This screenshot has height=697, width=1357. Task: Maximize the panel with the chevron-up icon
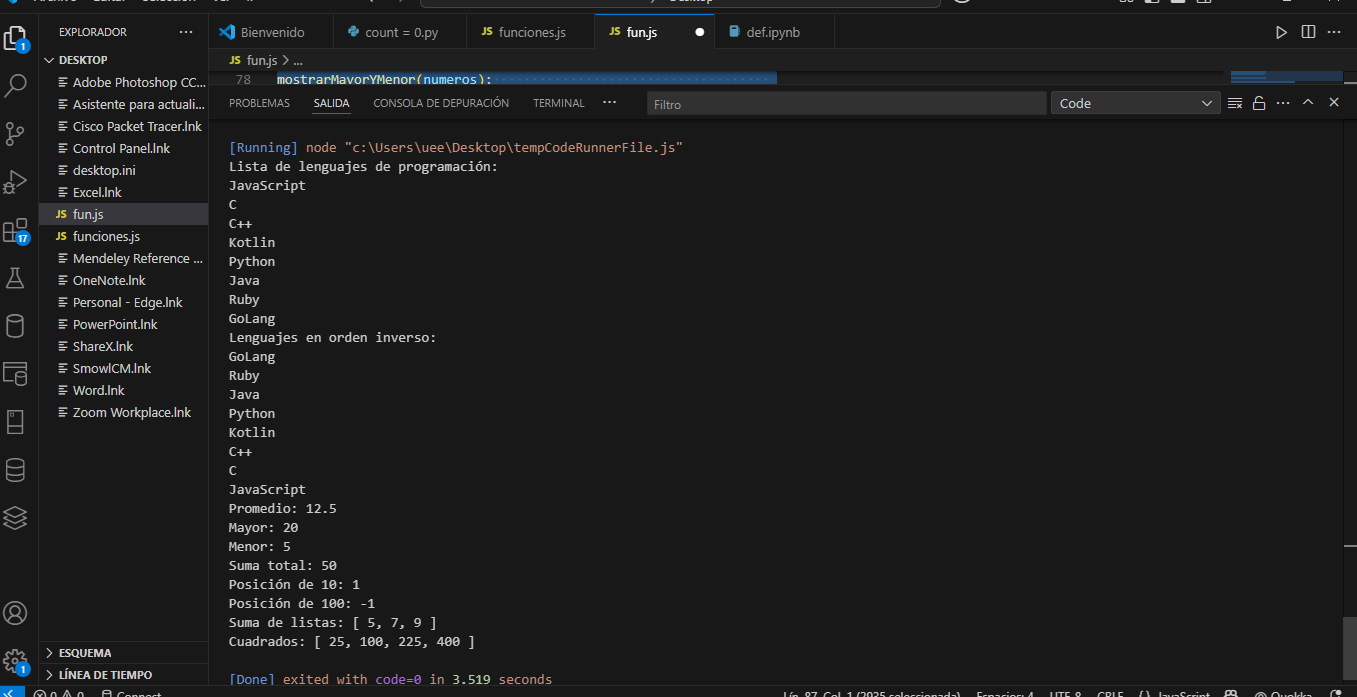point(1308,103)
